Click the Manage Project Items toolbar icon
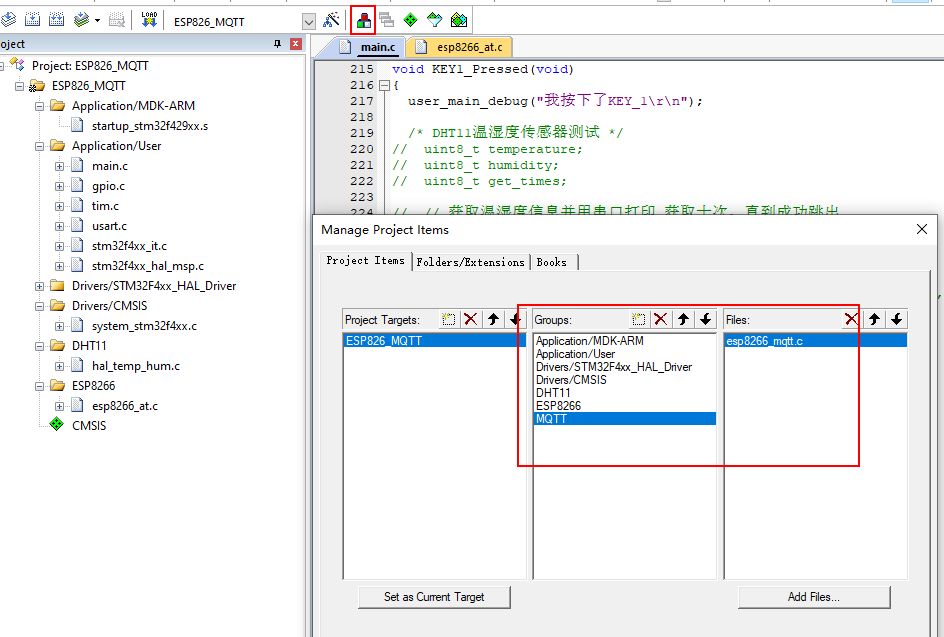Screen dimensions: 944x637 (364, 20)
